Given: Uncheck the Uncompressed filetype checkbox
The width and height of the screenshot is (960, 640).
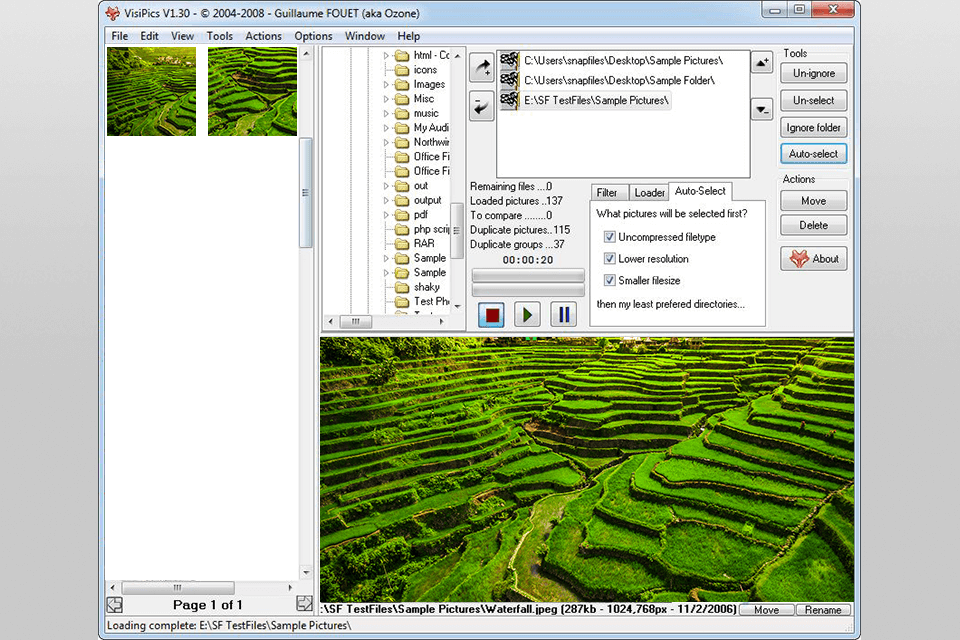Looking at the screenshot, I should coord(610,237).
